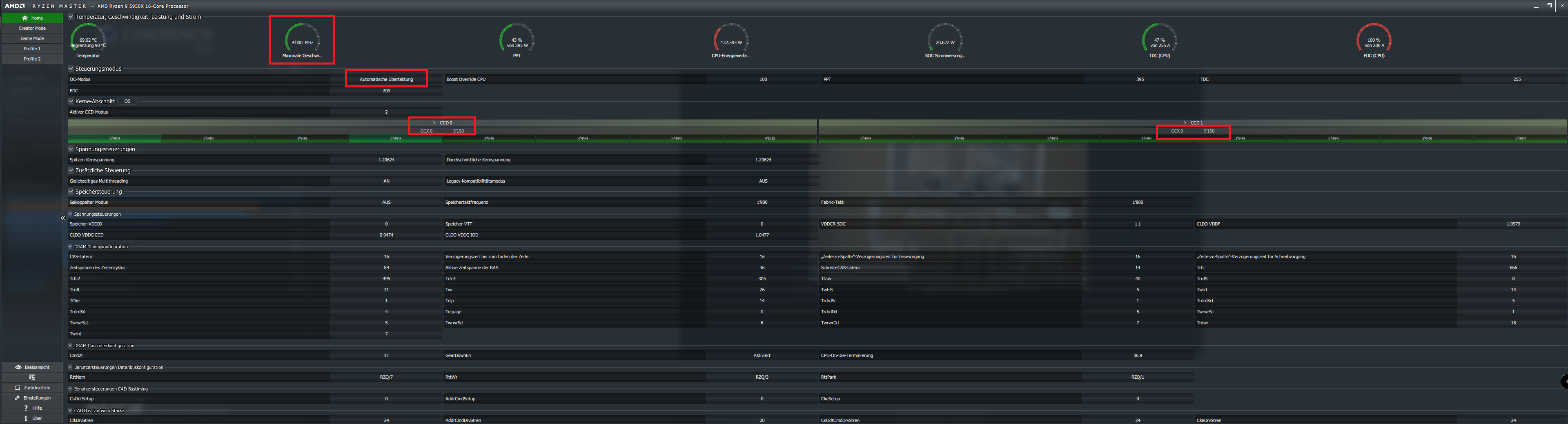The image size is (1568, 424).
Task: Collapse the Temperatur, Geschwindigkeit, Leistung und Strom section
Action: pos(71,17)
